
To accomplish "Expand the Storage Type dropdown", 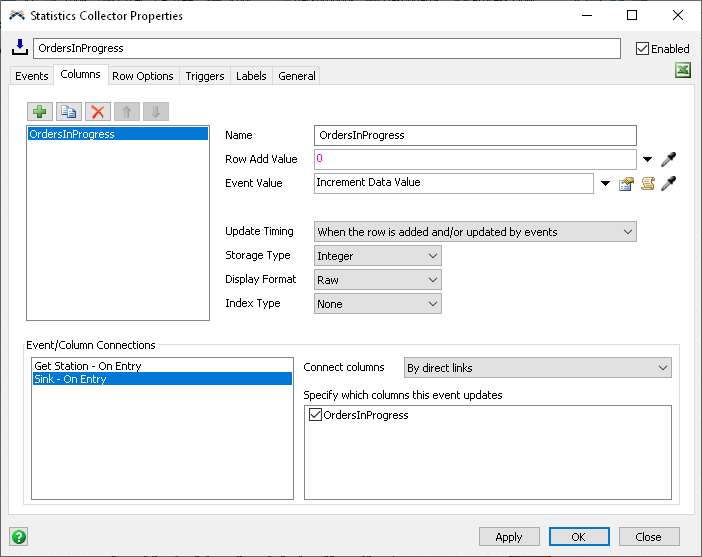I will coord(378,256).
